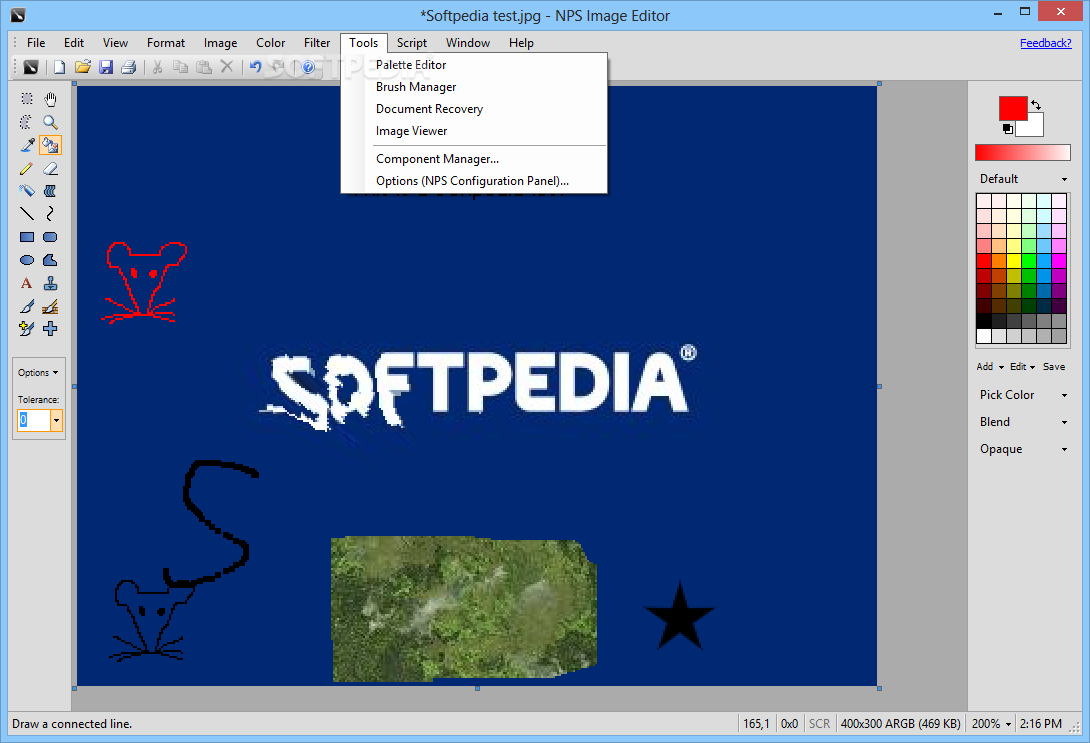This screenshot has width=1090, height=743.
Task: Click the blue Help question mark icon
Action: [309, 67]
